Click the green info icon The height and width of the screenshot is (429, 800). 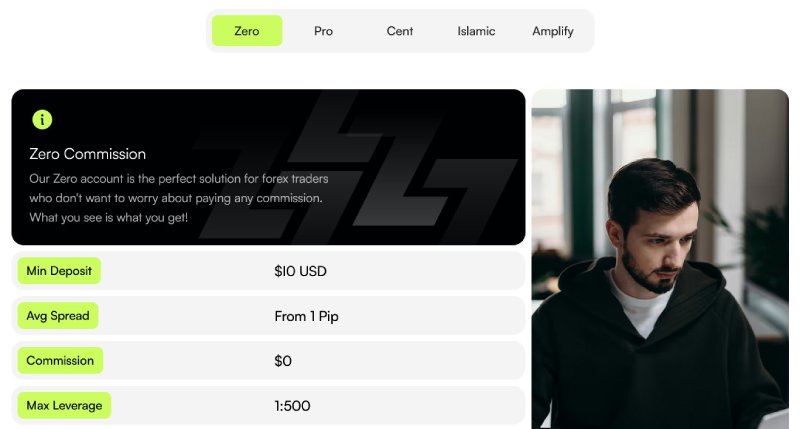pos(42,120)
